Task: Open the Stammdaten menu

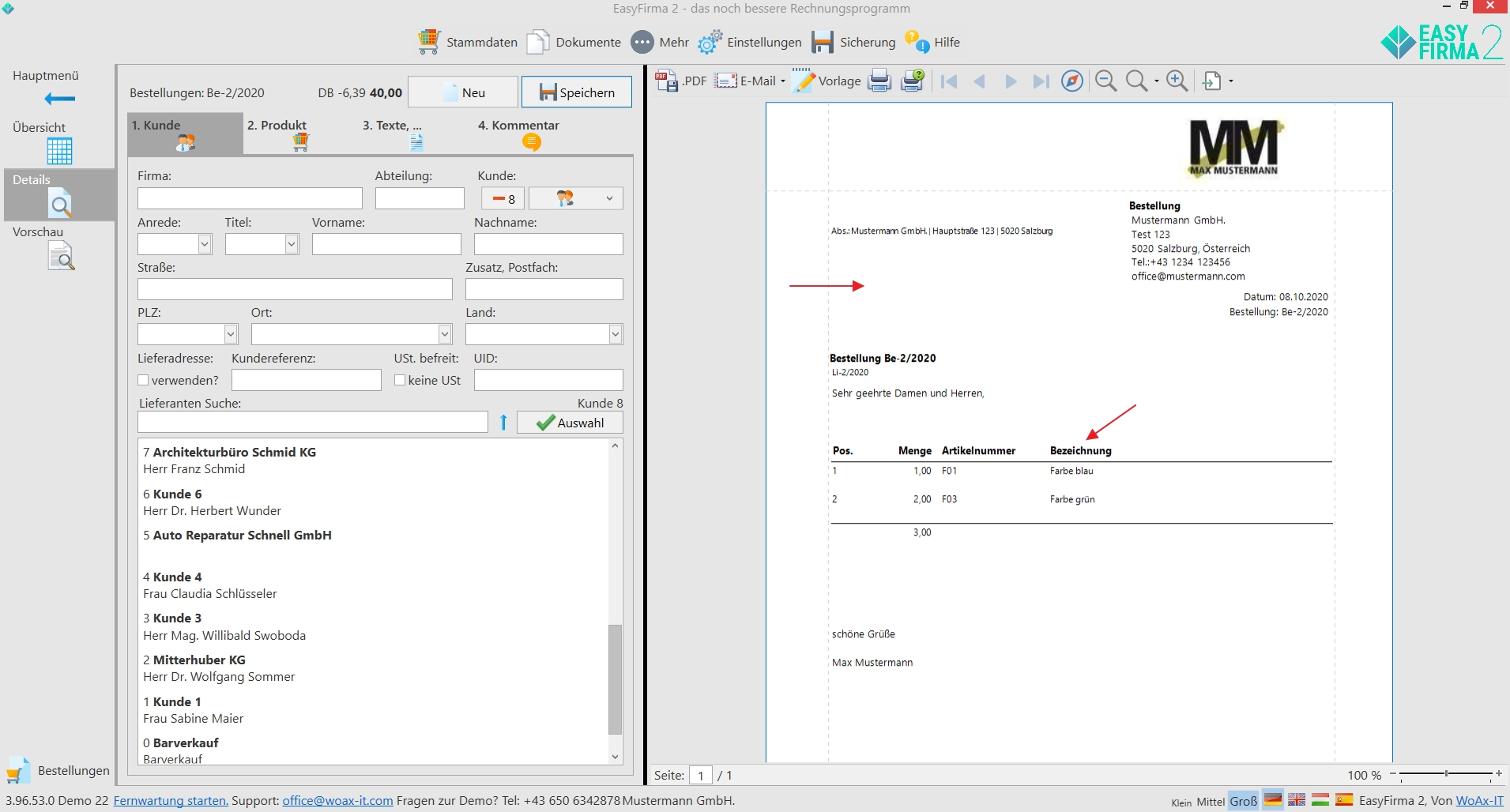Action: point(468,42)
